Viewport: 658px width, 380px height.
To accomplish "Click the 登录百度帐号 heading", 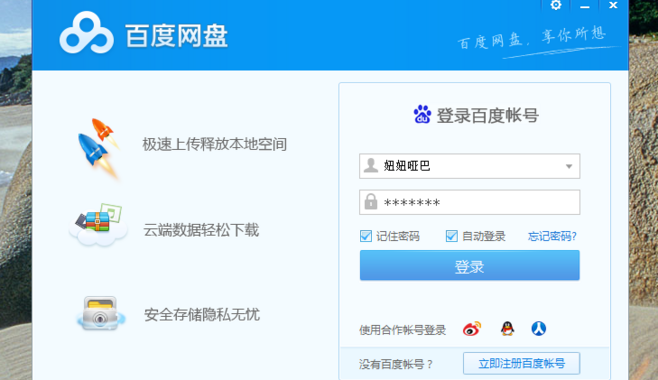I will pyautogui.click(x=488, y=115).
